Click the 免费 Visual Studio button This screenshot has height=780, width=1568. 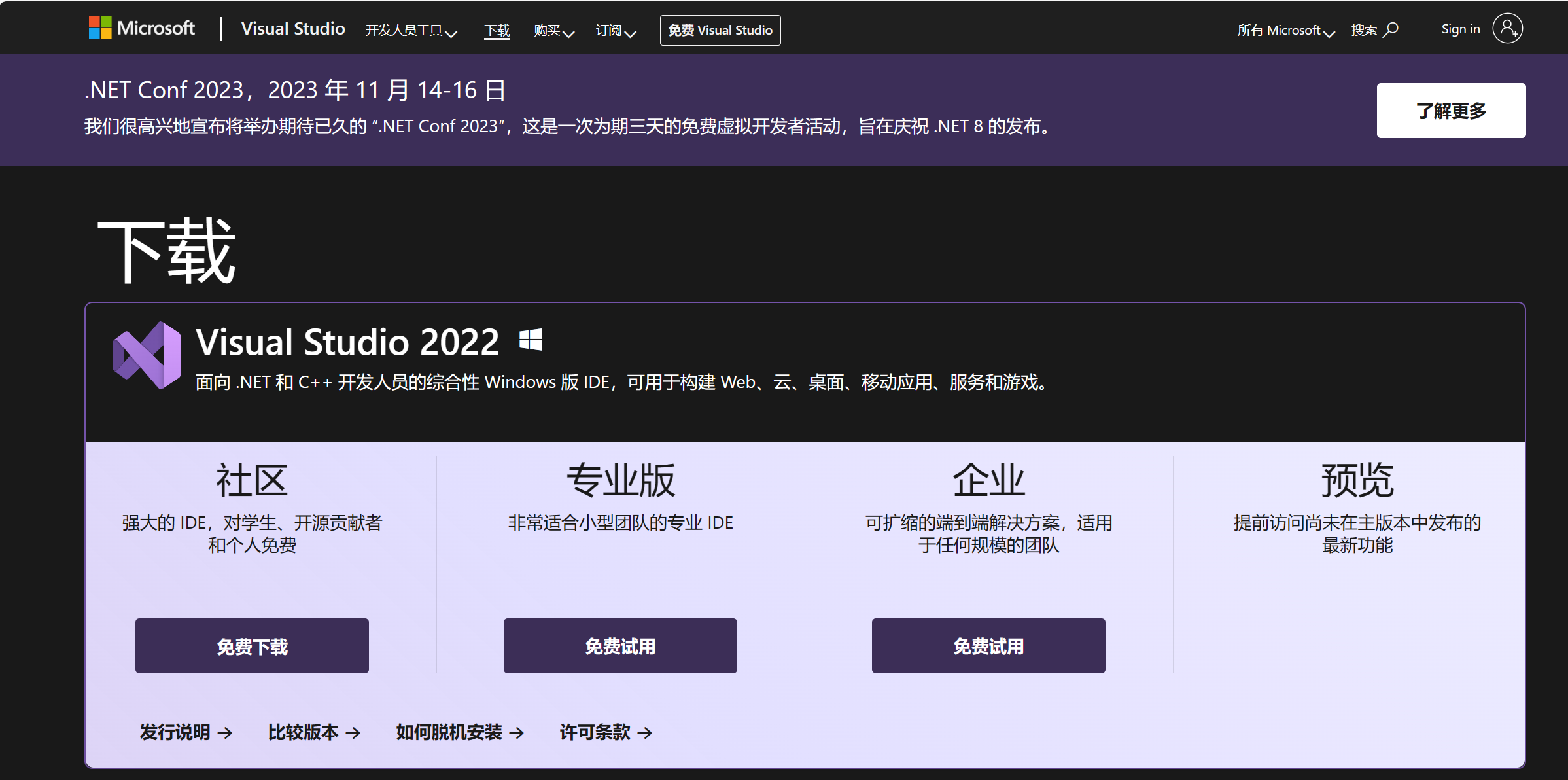point(720,29)
